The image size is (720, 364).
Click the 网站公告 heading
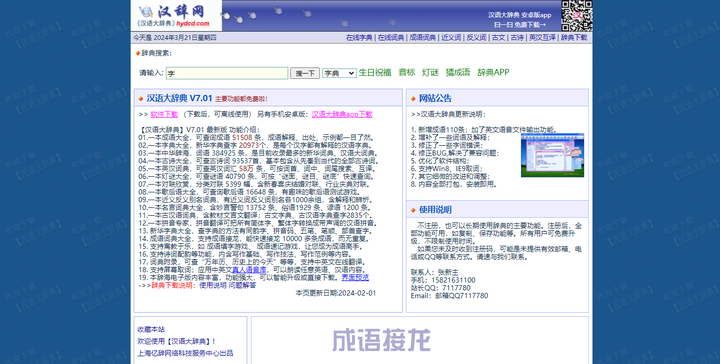[435, 98]
